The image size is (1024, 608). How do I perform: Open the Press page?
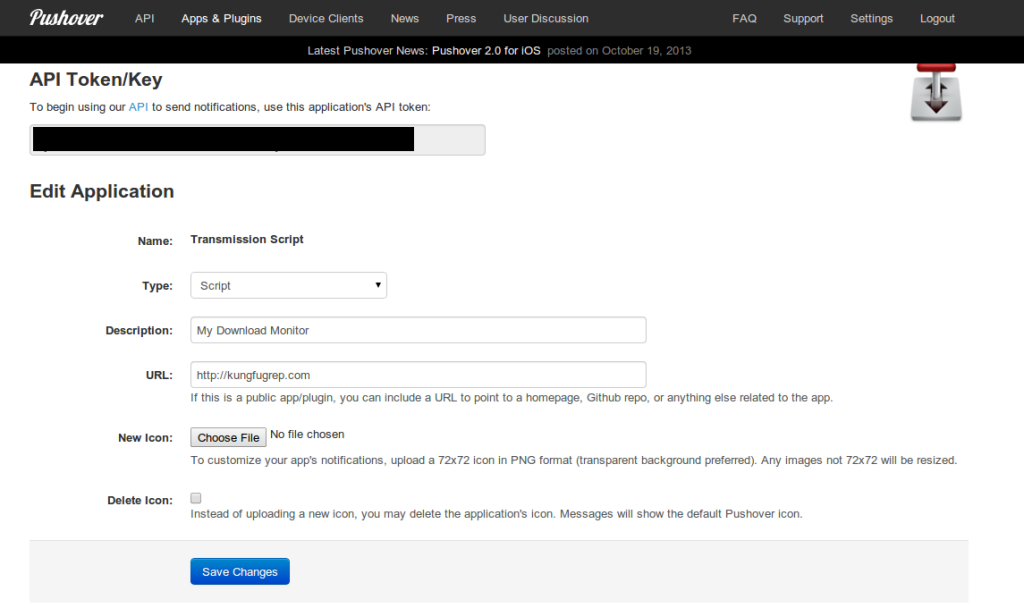(461, 18)
